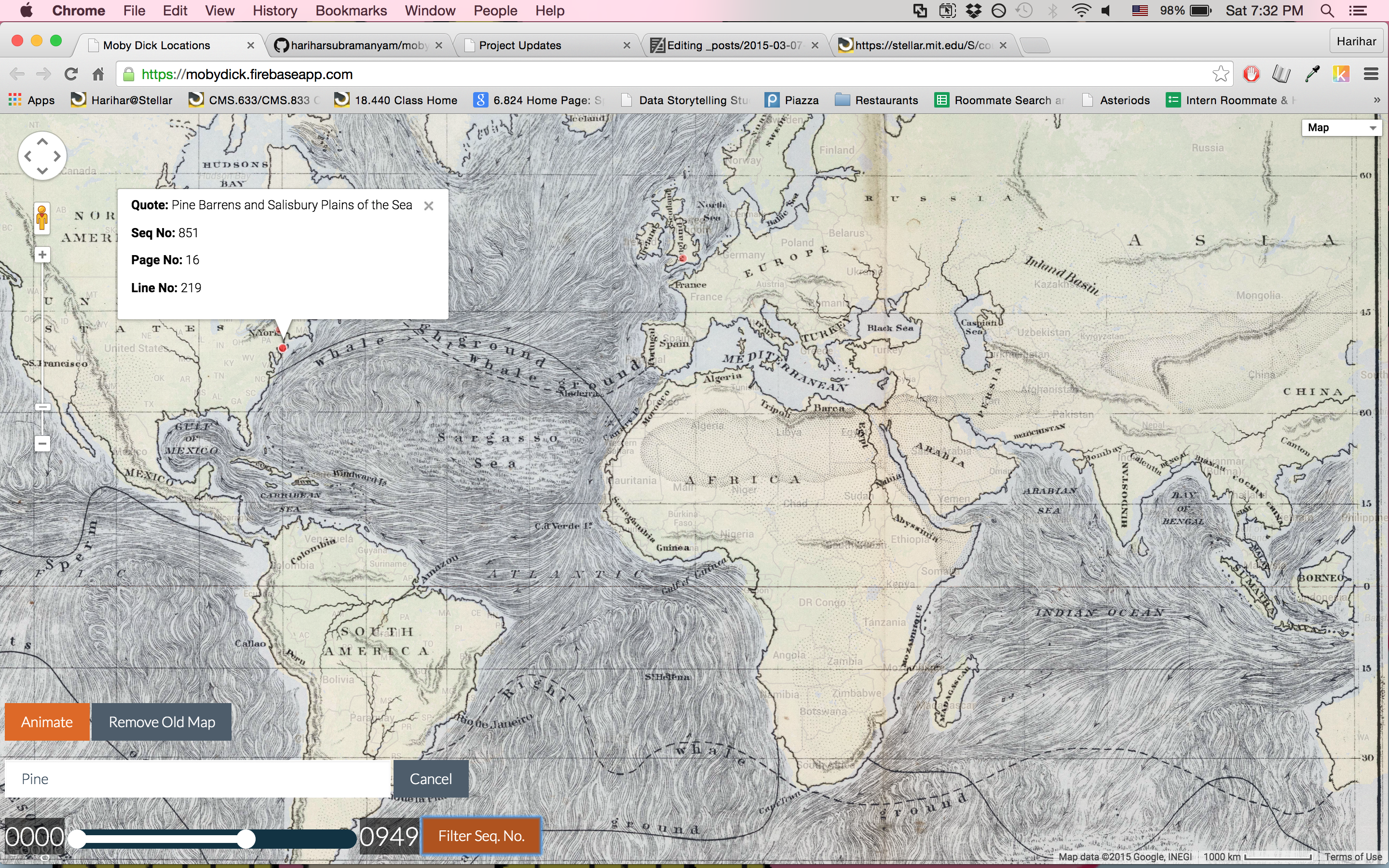1389x868 pixels.
Task: Click the pan control right arrow
Action: click(57, 156)
